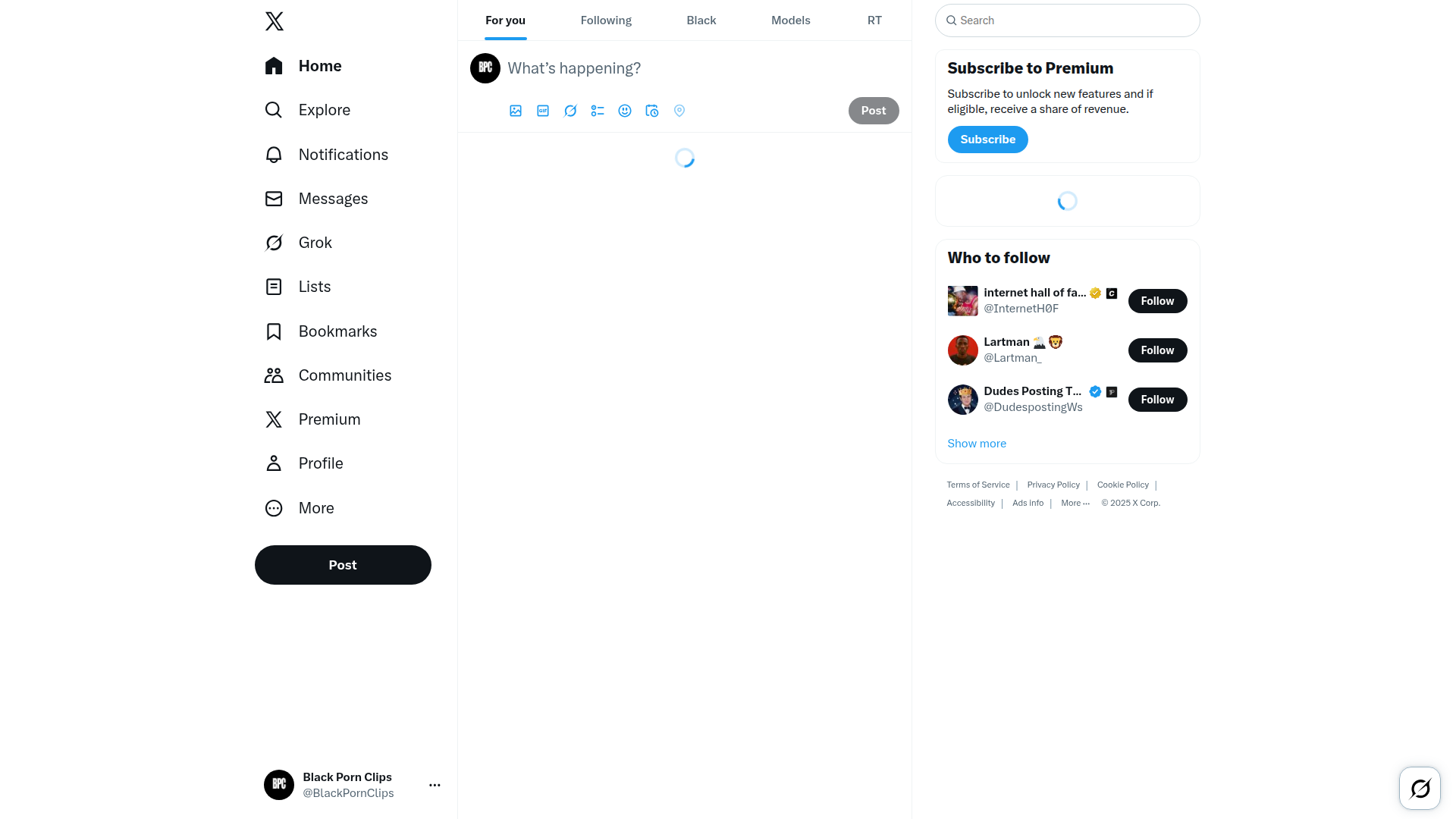Open the schedule post icon
The height and width of the screenshot is (819, 1456).
coord(652,111)
